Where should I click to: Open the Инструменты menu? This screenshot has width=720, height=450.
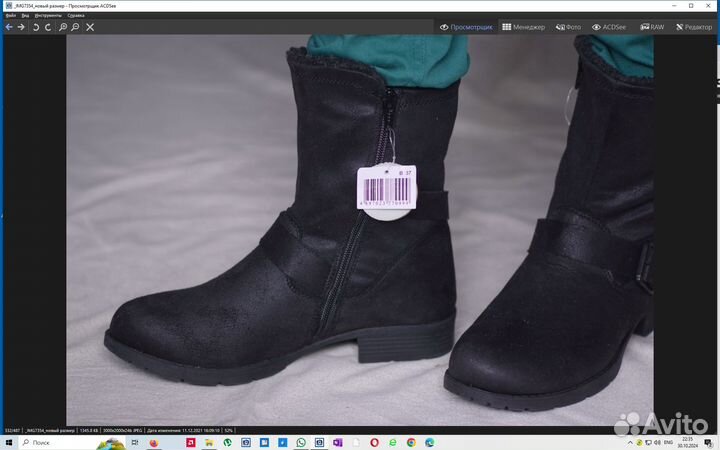(48, 16)
